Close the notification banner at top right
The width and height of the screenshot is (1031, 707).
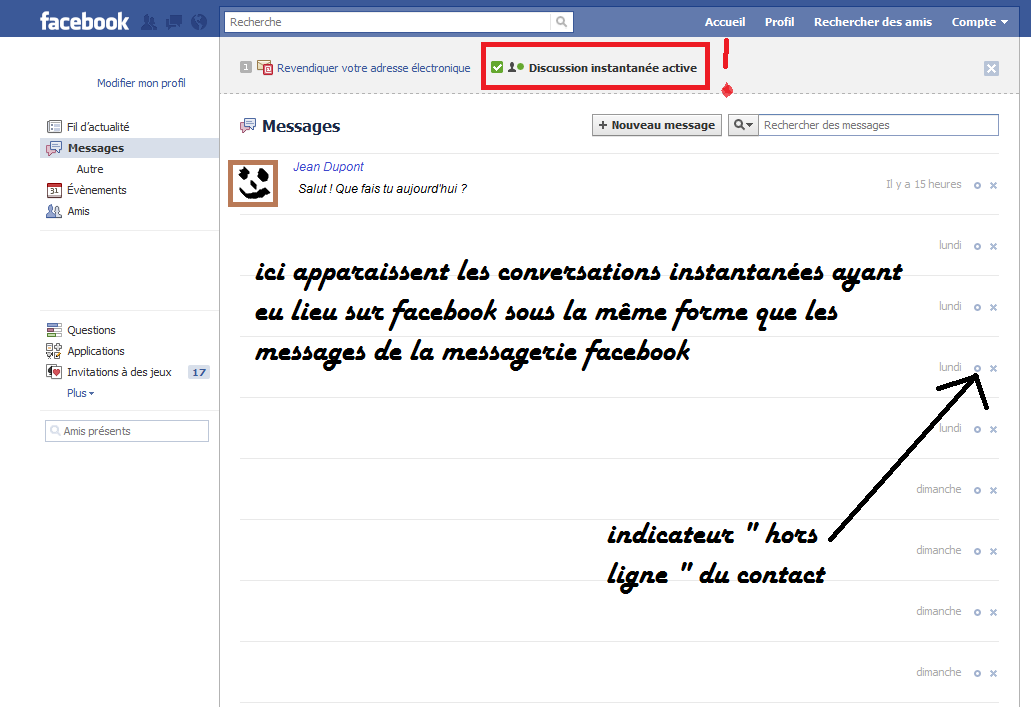pyautogui.click(x=991, y=68)
